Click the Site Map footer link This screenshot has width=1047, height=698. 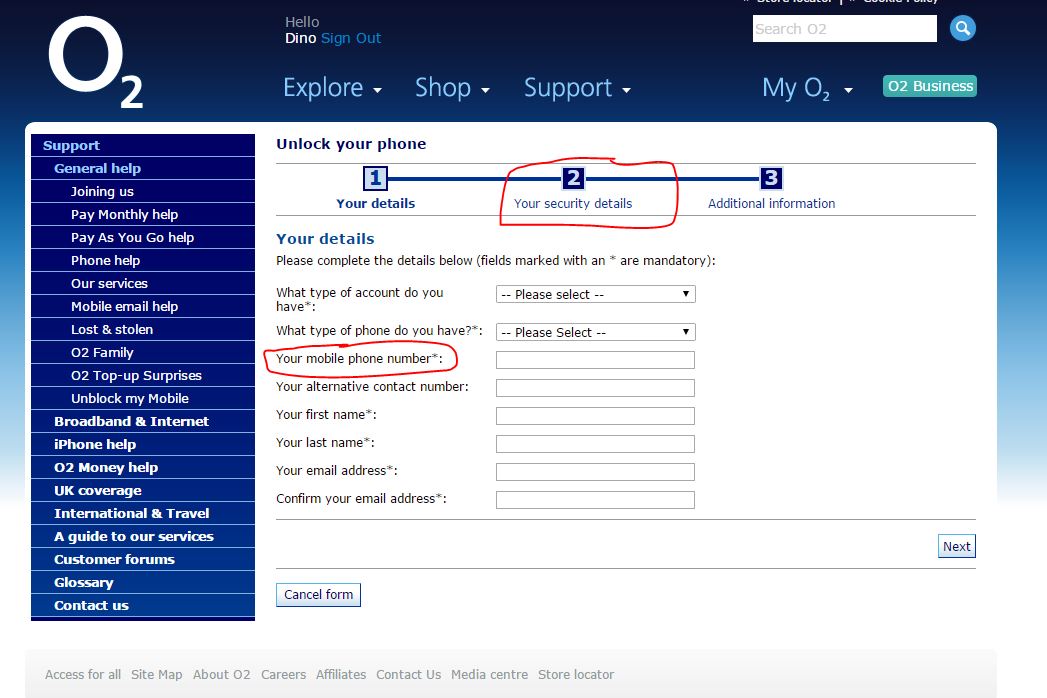(x=157, y=674)
